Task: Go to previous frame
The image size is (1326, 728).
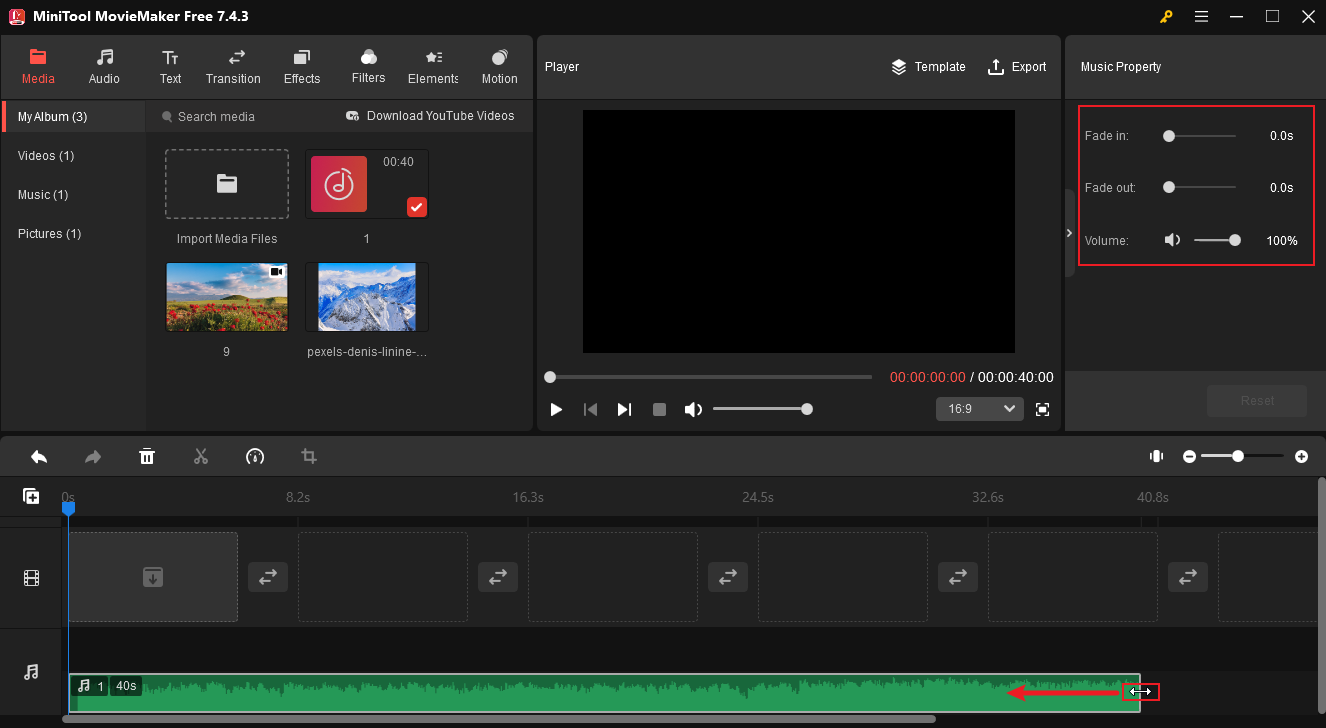Action: pyautogui.click(x=590, y=409)
